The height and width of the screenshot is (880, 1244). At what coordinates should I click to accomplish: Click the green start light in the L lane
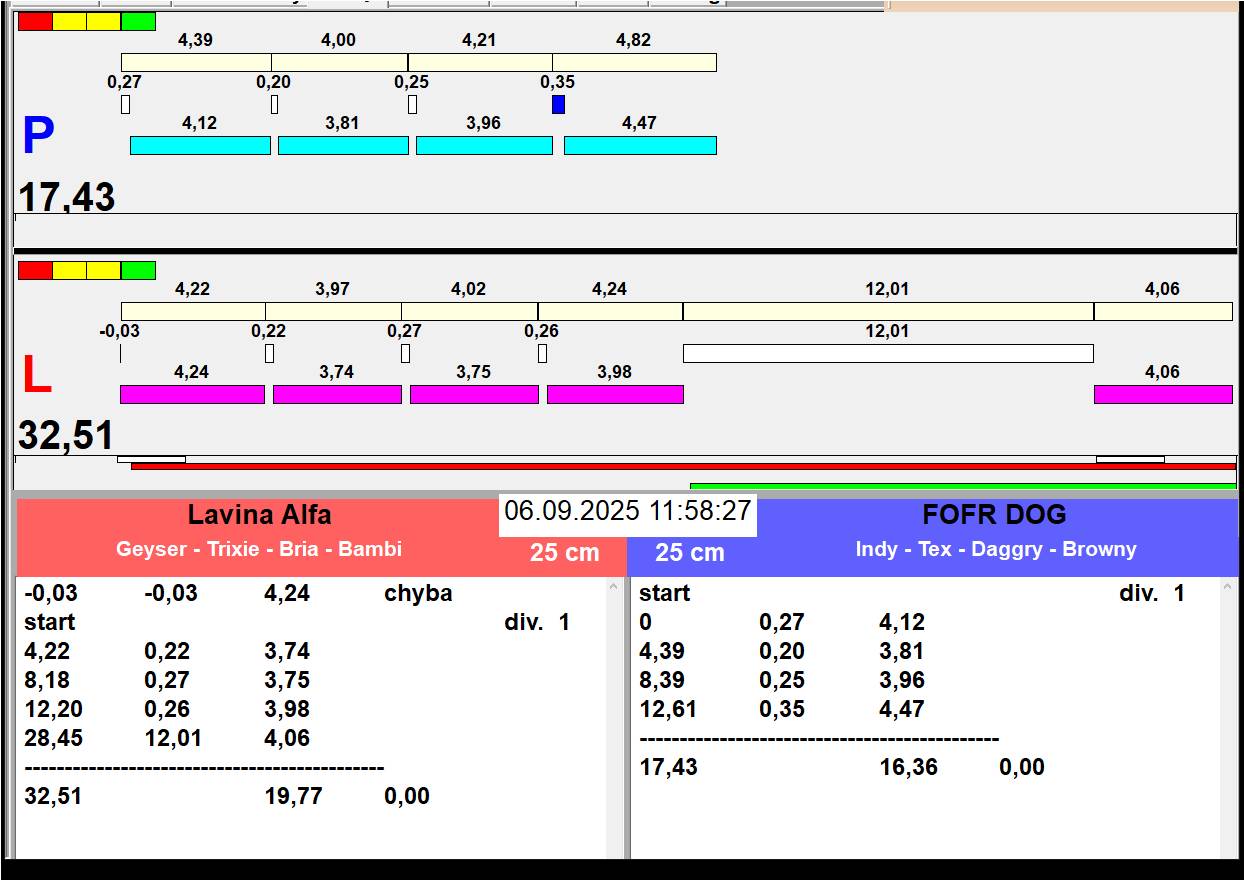tap(138, 270)
